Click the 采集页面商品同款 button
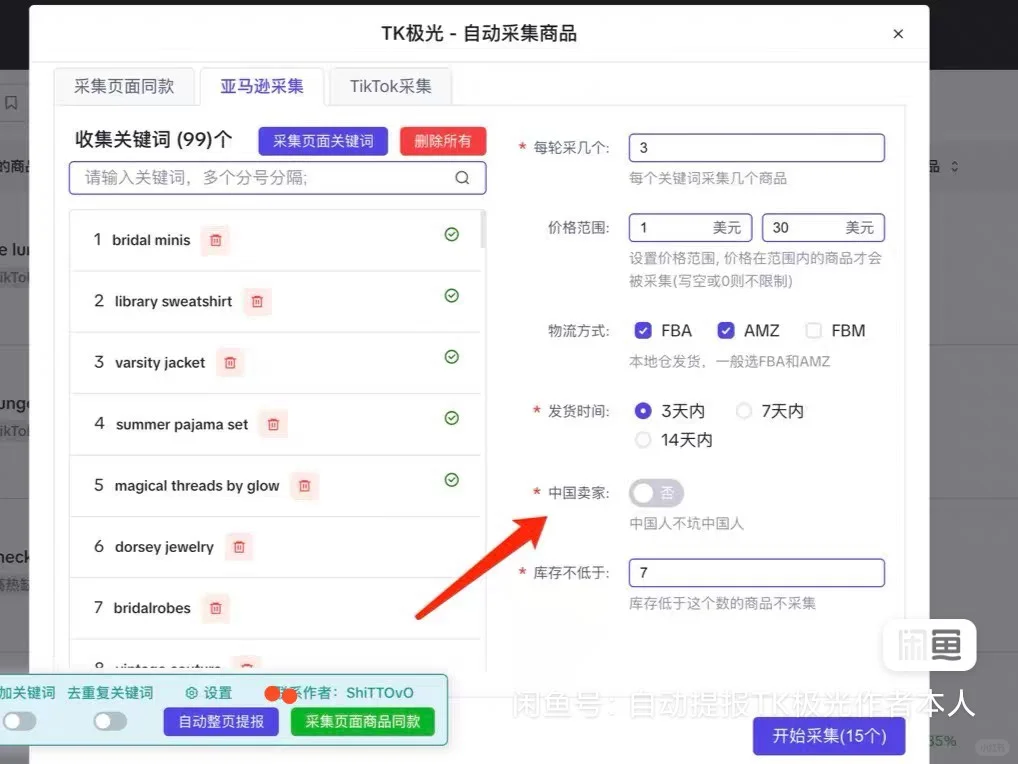1018x764 pixels. click(363, 722)
